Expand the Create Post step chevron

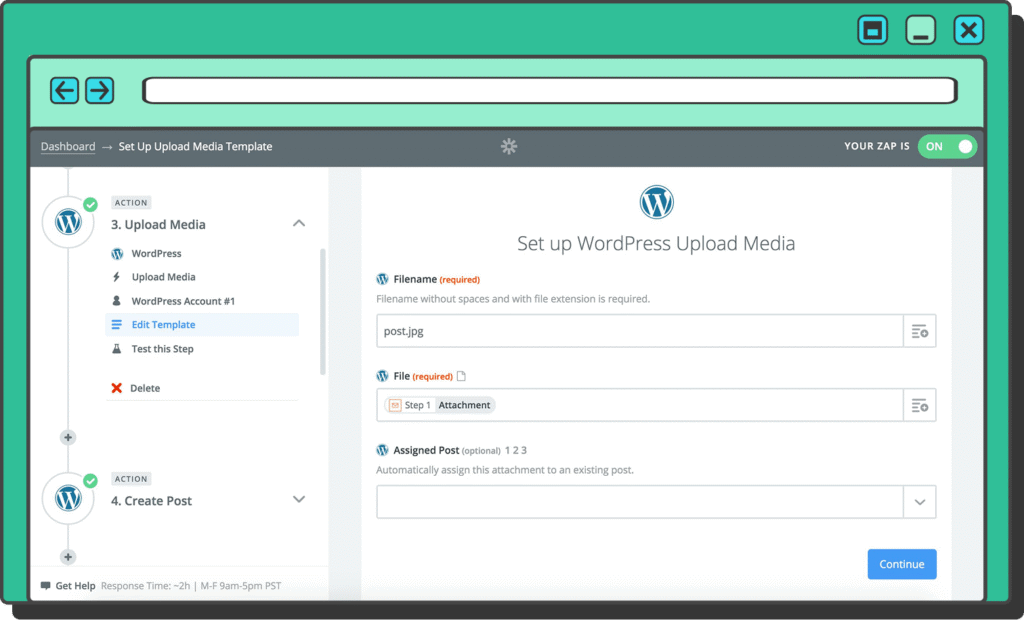[x=298, y=500]
